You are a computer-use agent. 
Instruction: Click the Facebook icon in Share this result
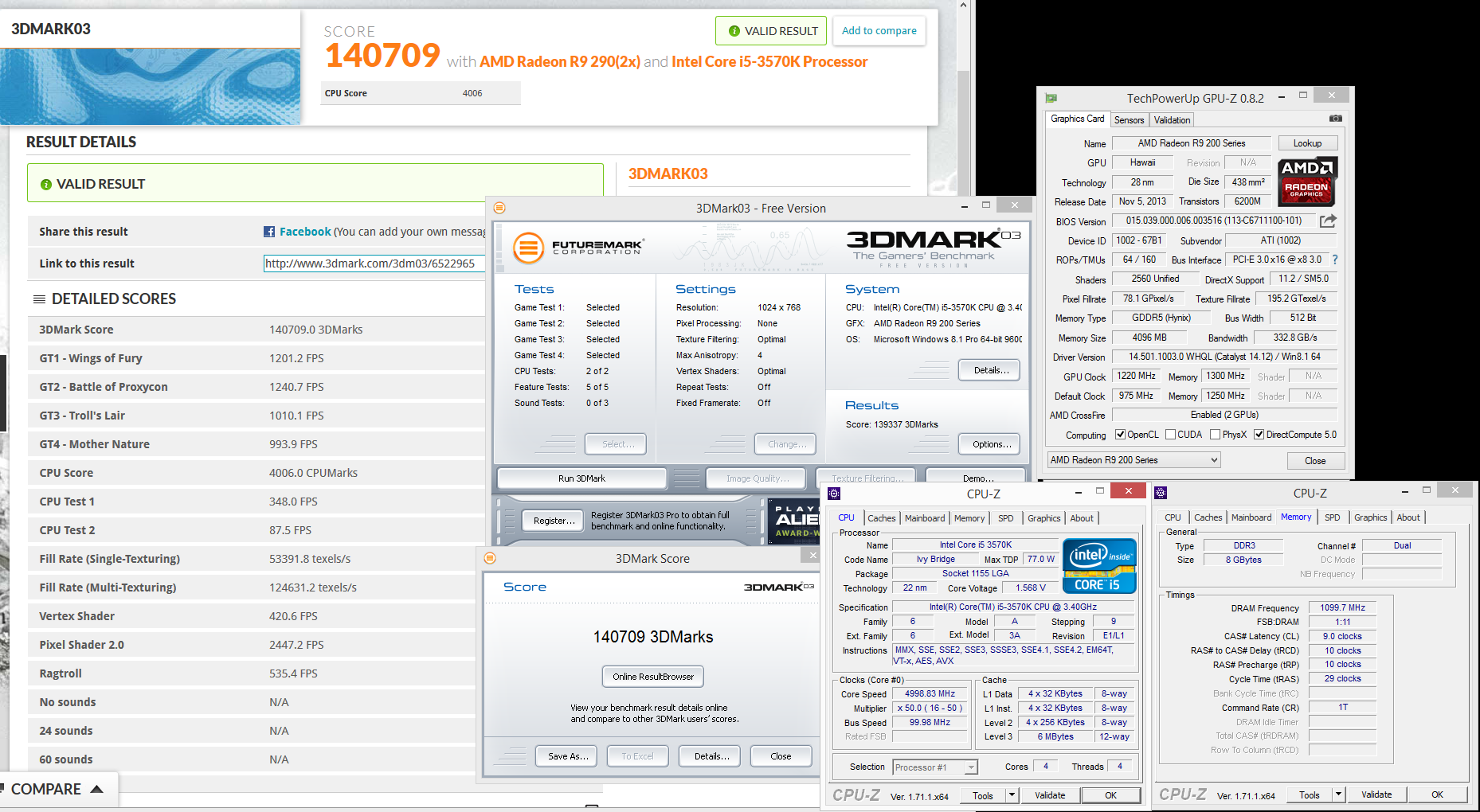[269, 232]
